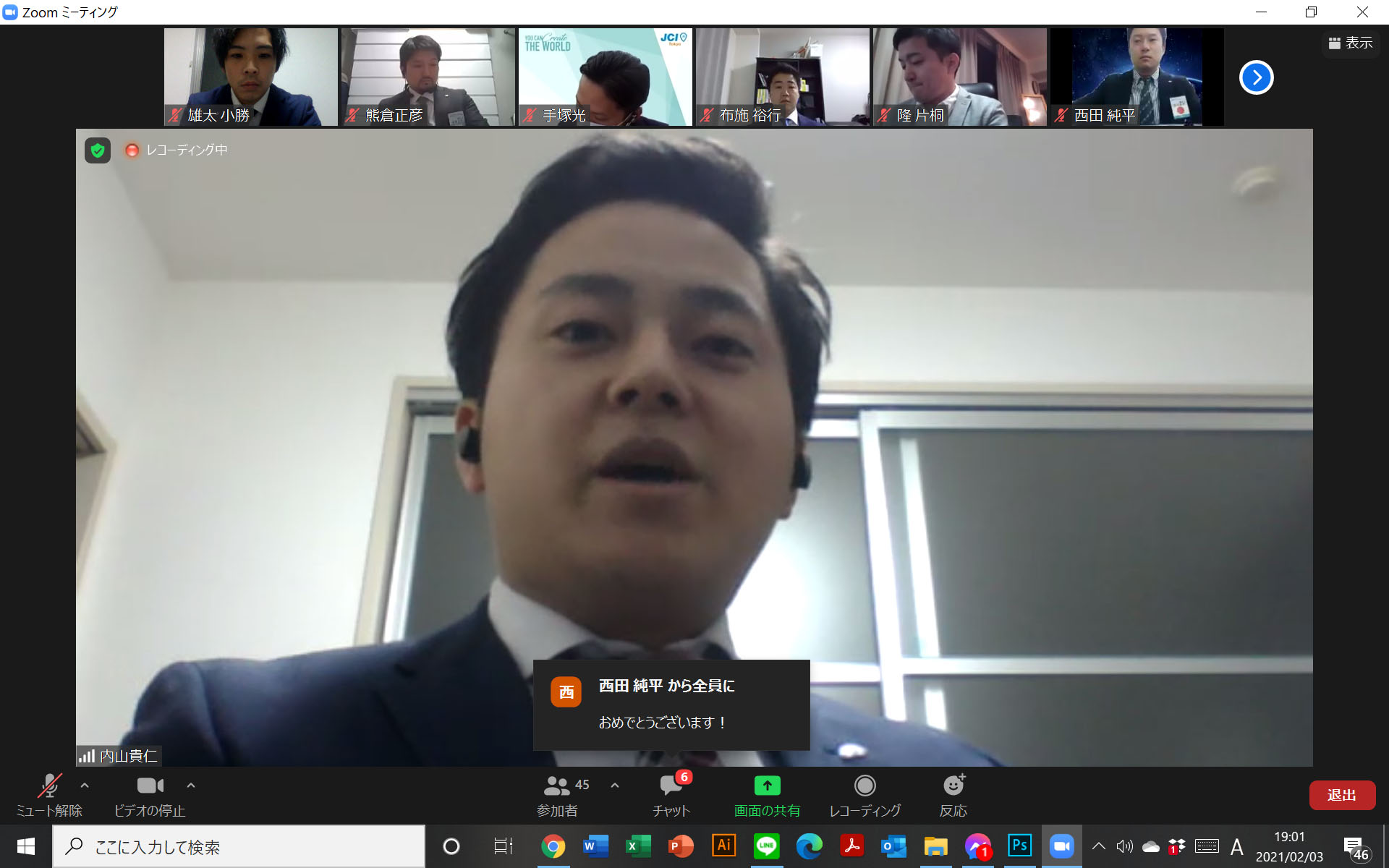Select 西田 純平 video thumbnail
Screen dimensions: 1389x868
click(1137, 77)
